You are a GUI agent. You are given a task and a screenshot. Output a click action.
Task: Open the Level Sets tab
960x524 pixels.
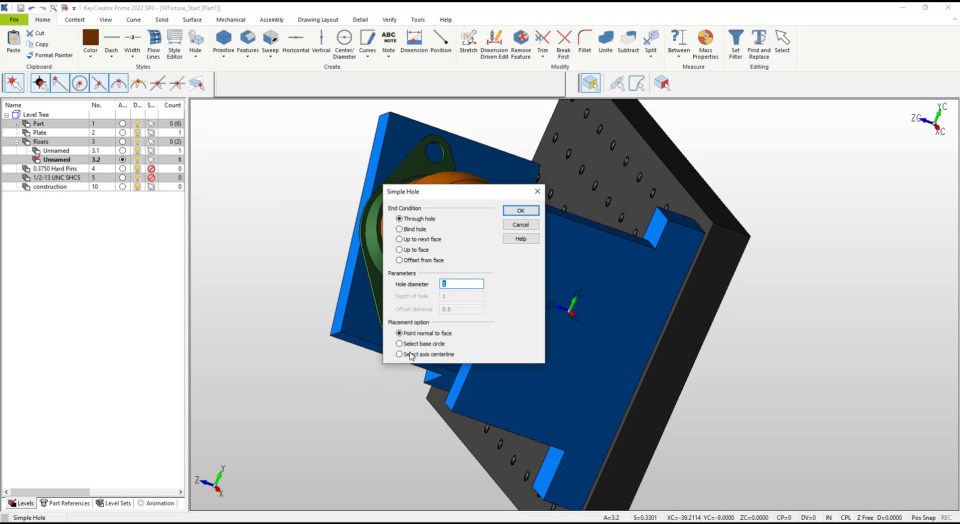113,503
